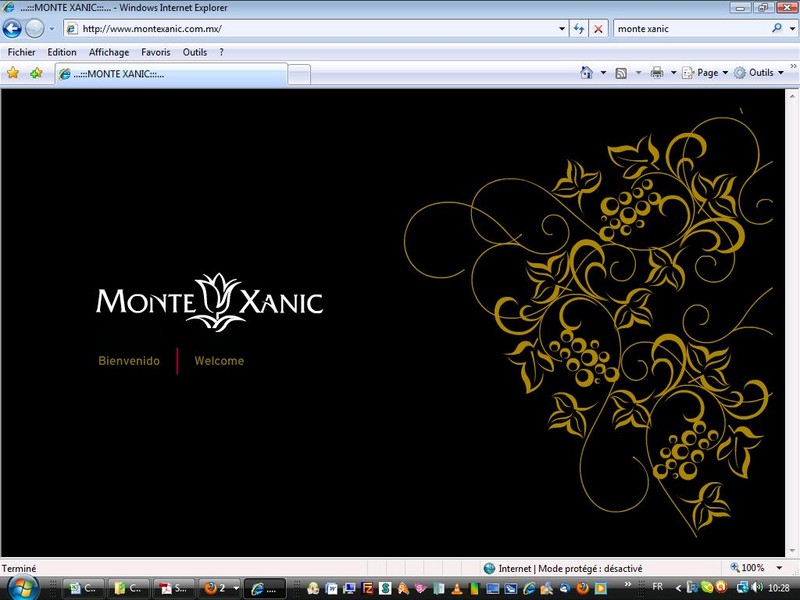Open the Page dropdown menu
Image resolution: width=800 pixels, height=600 pixels.
706,73
